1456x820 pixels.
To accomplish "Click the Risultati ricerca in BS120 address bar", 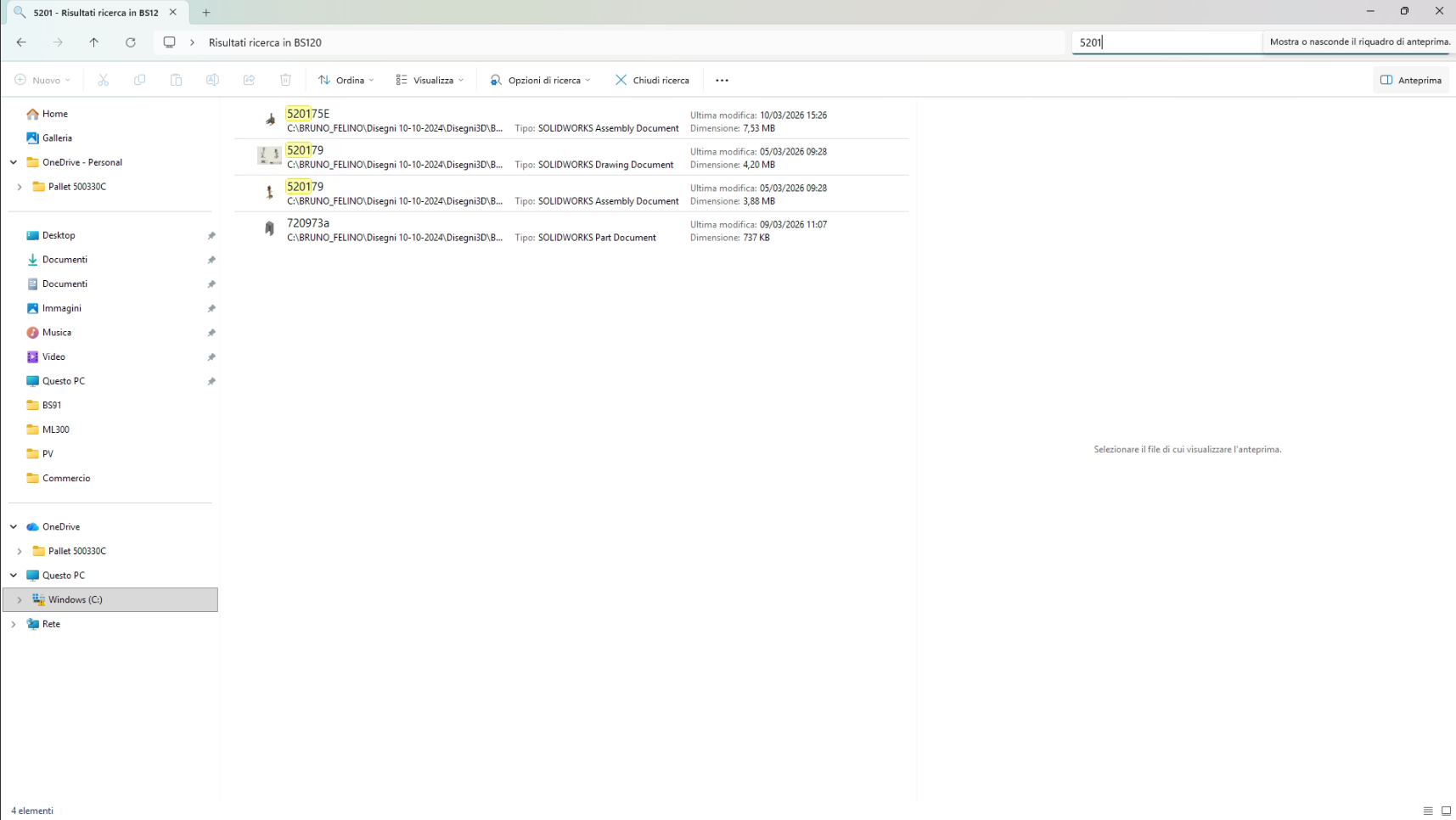I will click(x=609, y=42).
